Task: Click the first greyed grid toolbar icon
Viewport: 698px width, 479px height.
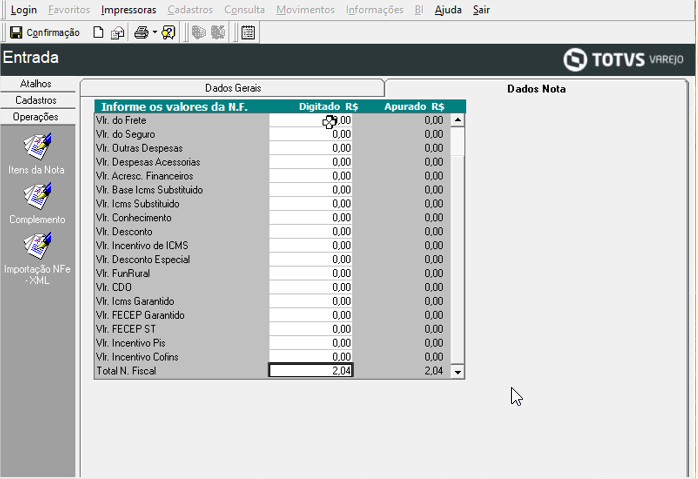Action: (x=198, y=32)
